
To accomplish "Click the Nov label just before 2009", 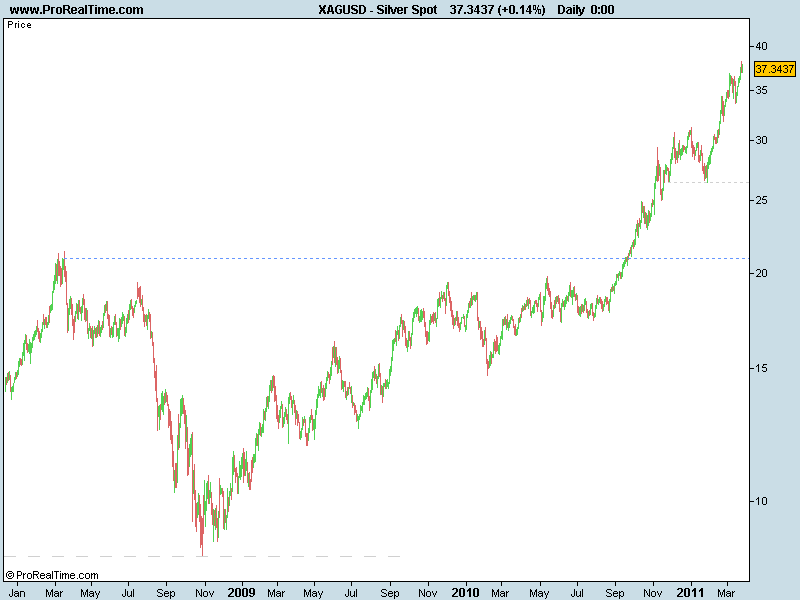I will [205, 593].
